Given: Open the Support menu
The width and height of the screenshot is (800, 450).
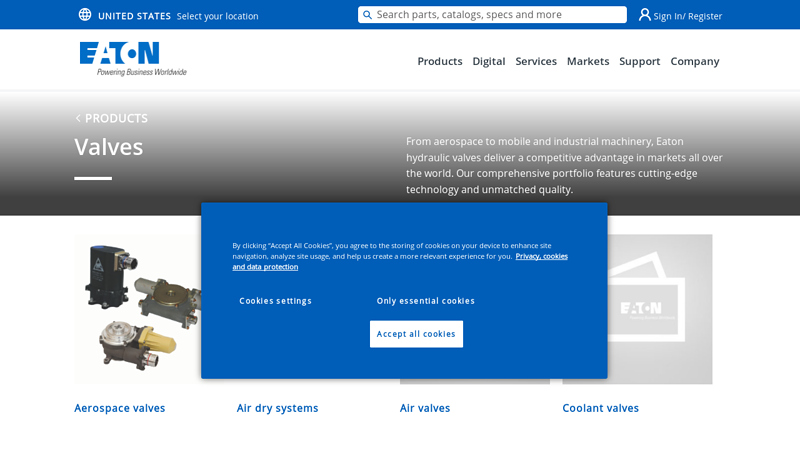Looking at the screenshot, I should point(639,61).
